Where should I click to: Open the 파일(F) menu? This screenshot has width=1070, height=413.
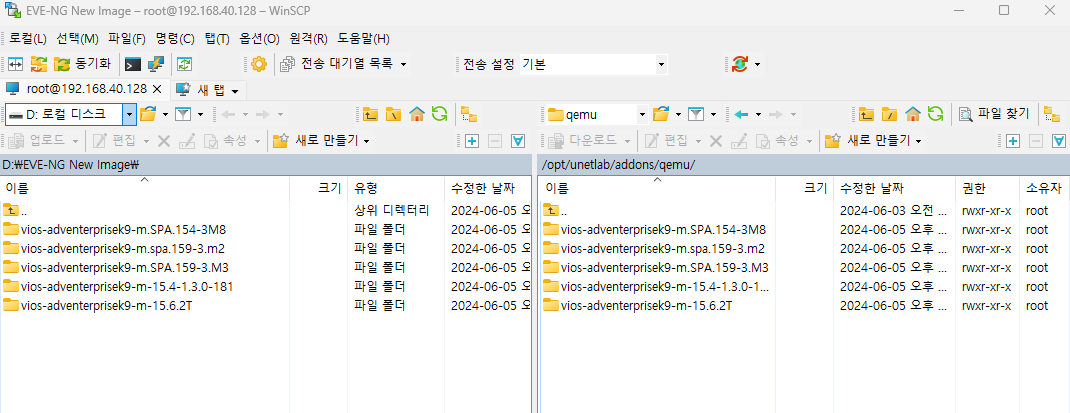pos(127,38)
